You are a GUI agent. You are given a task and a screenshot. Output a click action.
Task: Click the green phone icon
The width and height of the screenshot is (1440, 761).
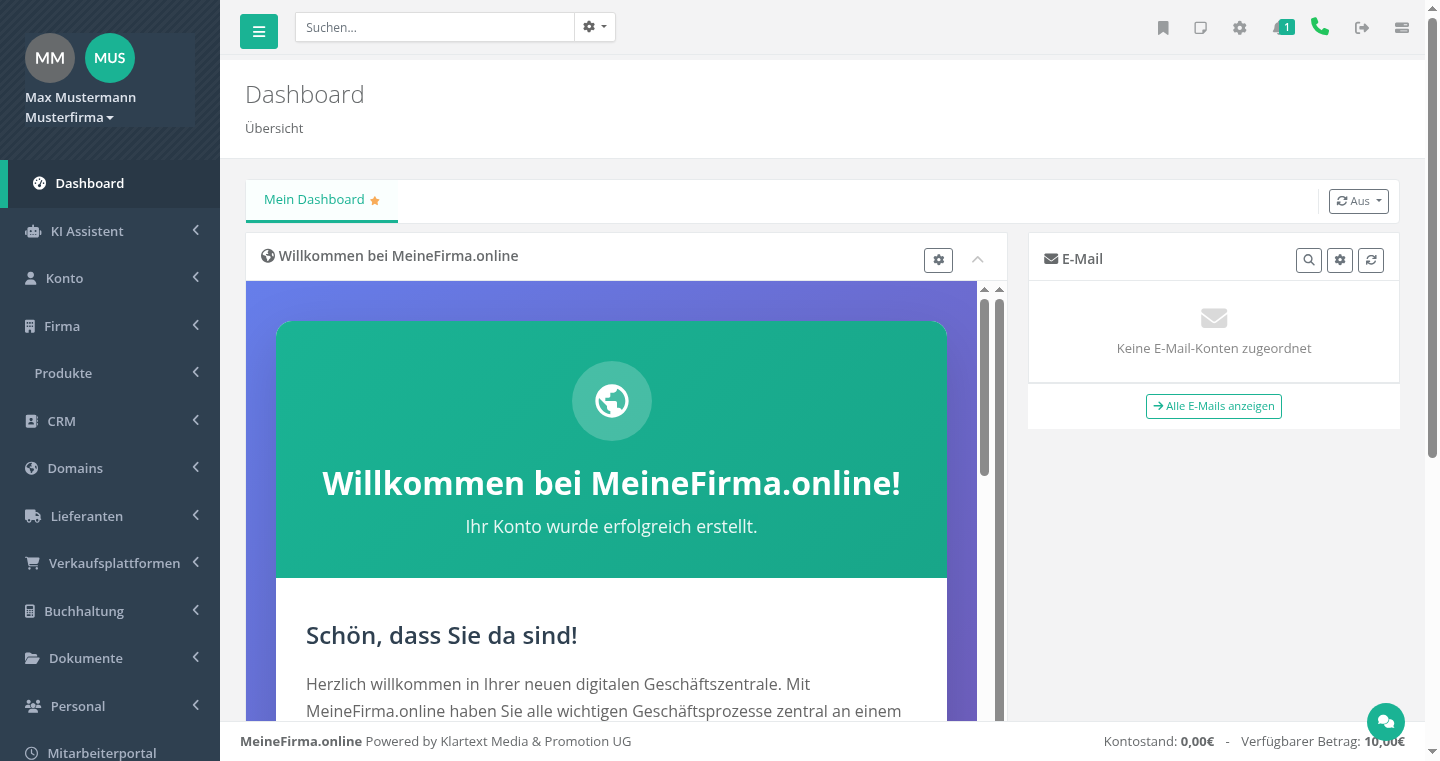click(1320, 27)
